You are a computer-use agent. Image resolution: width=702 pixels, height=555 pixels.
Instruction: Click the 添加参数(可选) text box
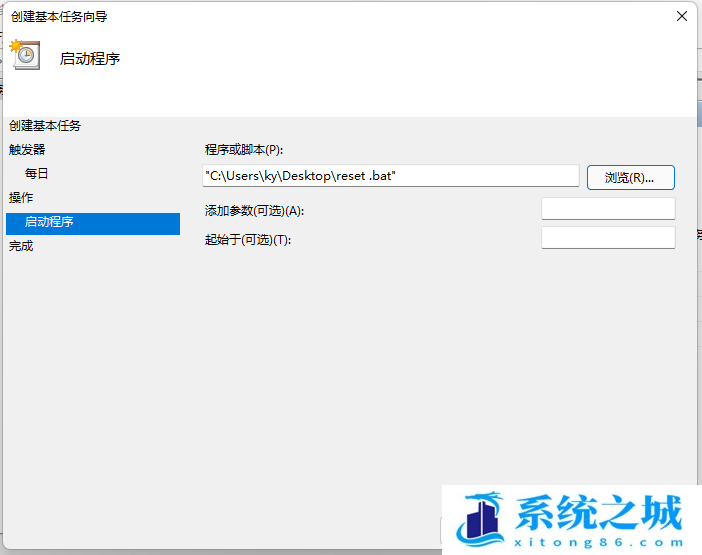[608, 209]
